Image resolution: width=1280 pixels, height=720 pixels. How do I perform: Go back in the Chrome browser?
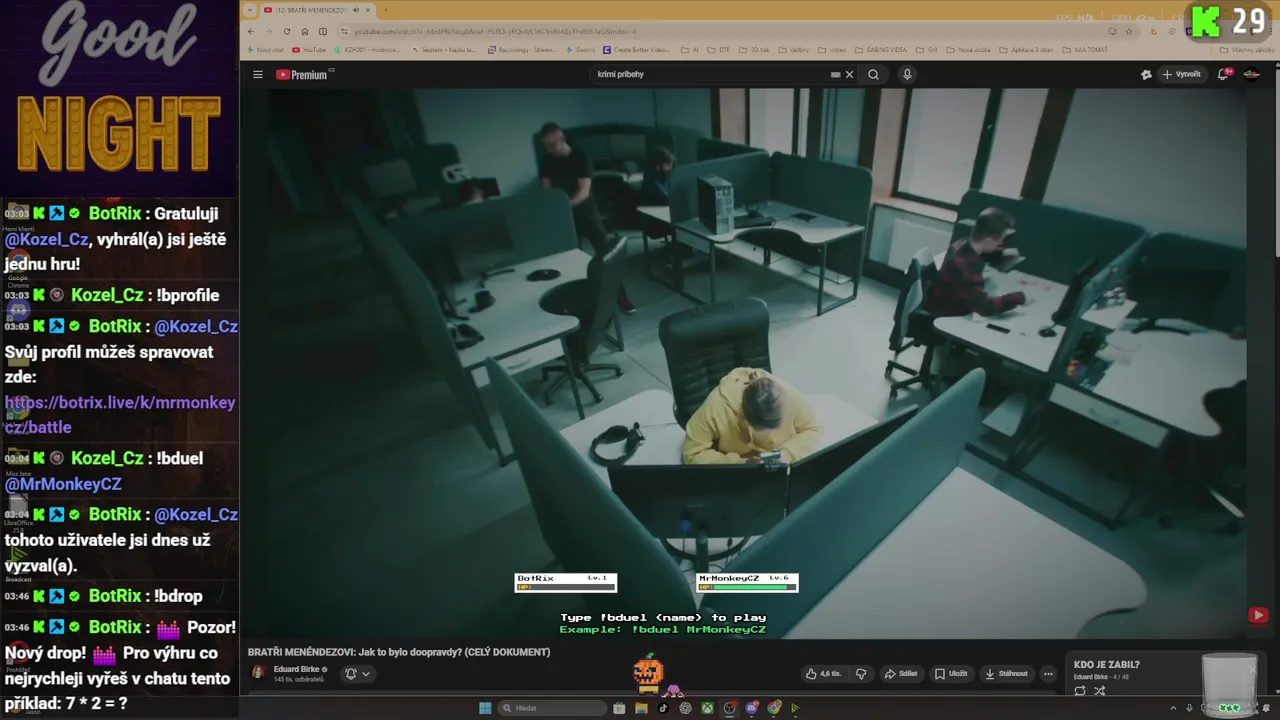(251, 31)
